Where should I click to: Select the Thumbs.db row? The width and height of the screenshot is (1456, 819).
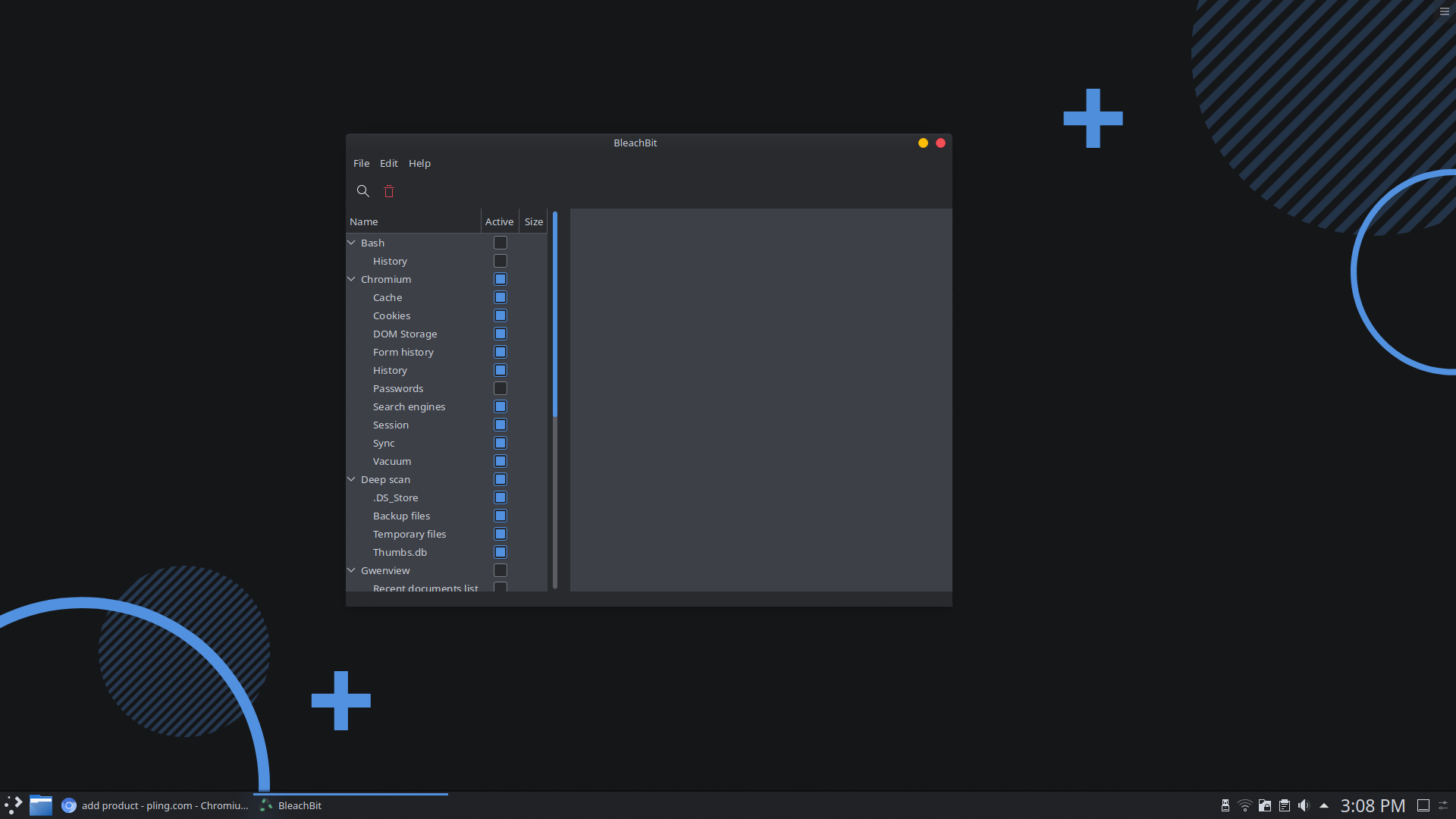[447, 552]
